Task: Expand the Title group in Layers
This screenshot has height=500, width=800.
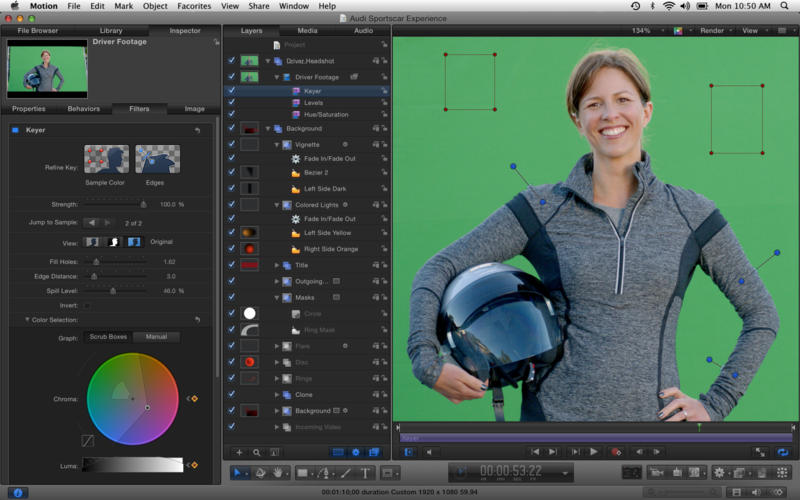Action: tap(277, 265)
